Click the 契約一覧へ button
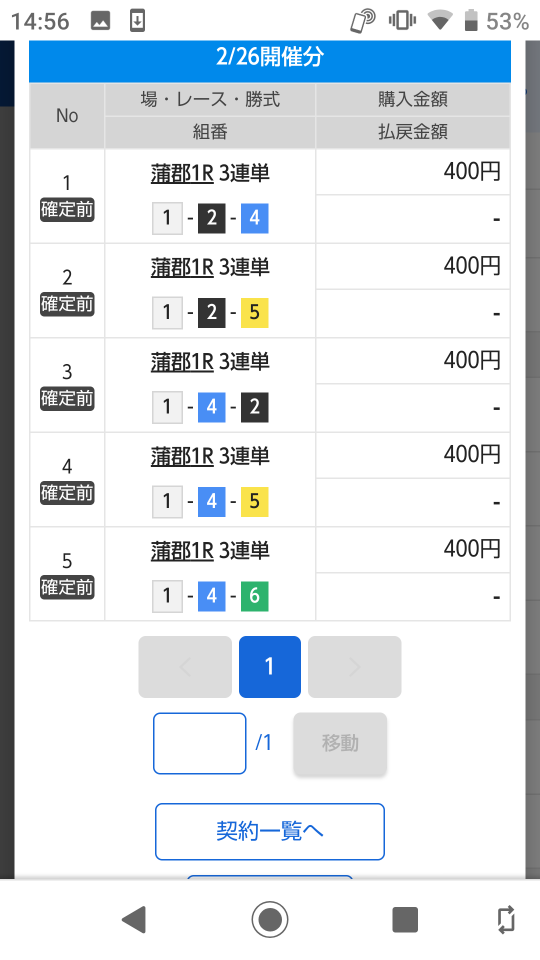 click(269, 831)
